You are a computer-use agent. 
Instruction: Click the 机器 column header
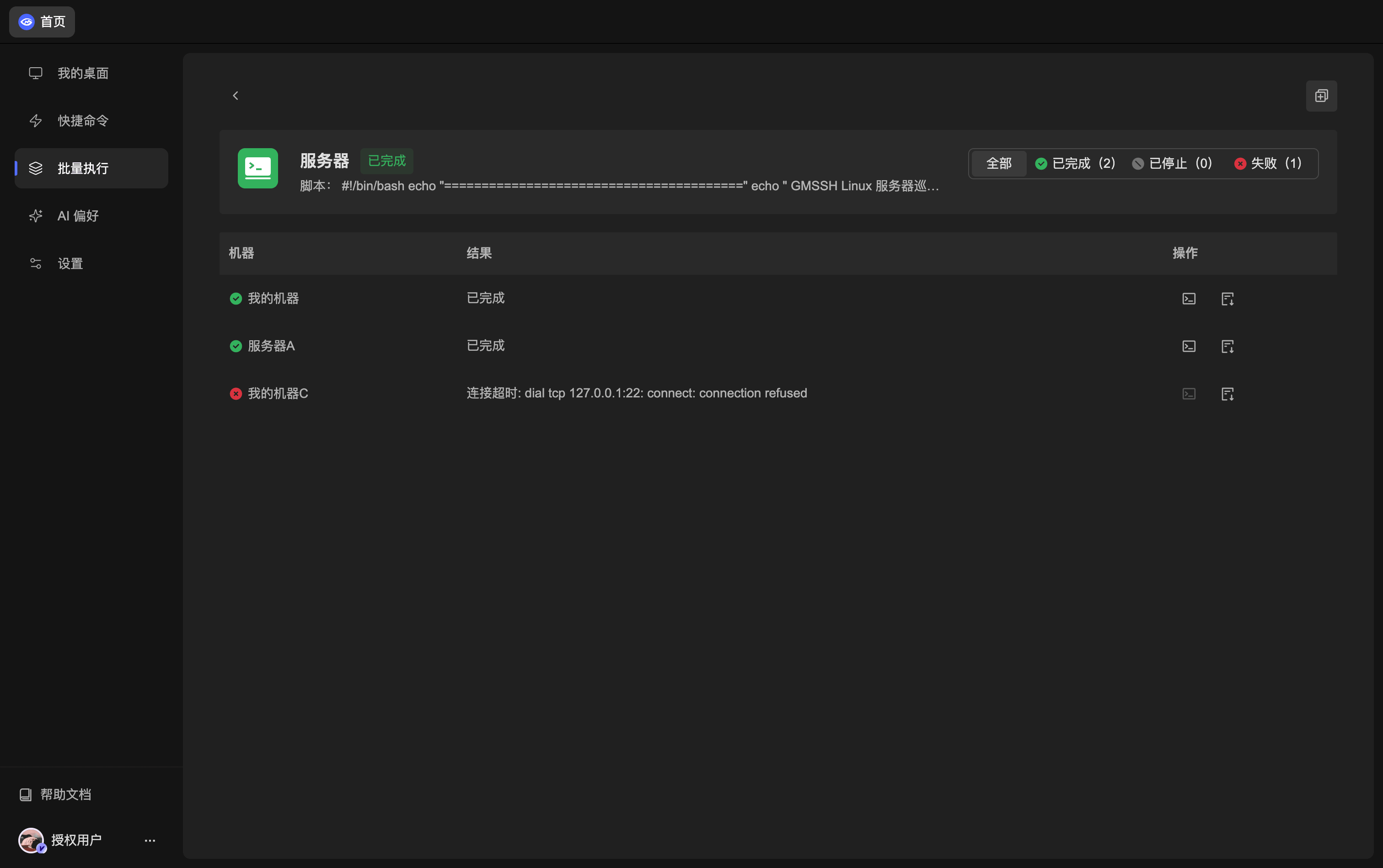pos(241,253)
